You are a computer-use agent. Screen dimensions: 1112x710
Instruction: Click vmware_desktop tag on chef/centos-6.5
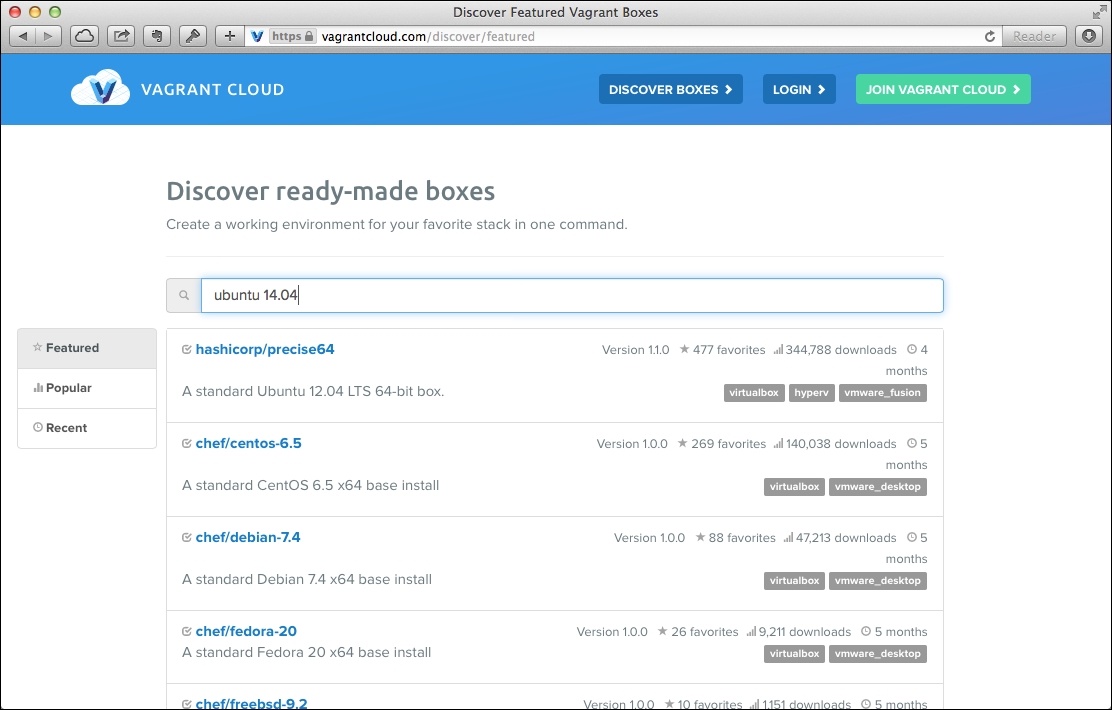[877, 487]
